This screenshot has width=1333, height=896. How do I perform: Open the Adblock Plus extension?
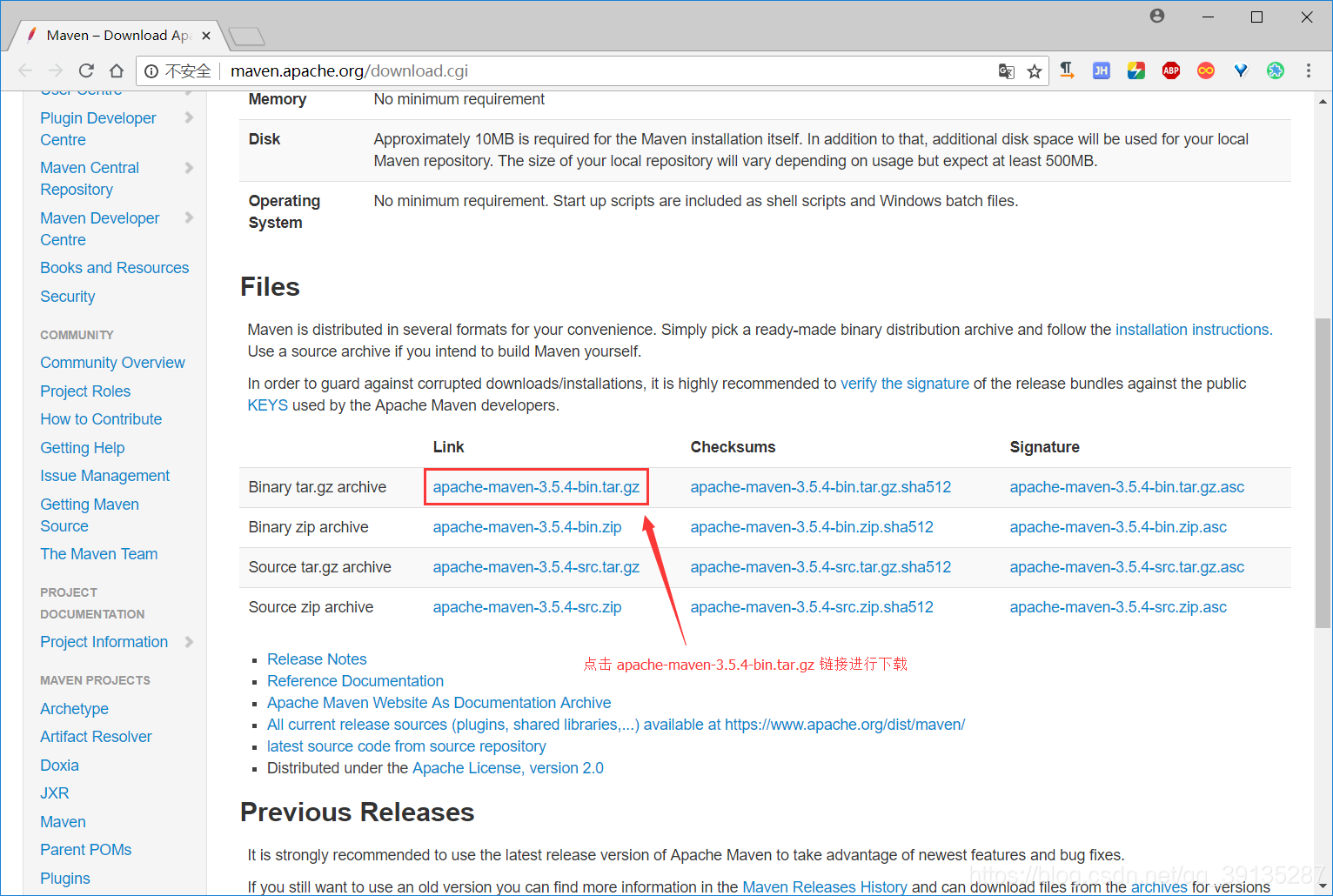[x=1171, y=70]
